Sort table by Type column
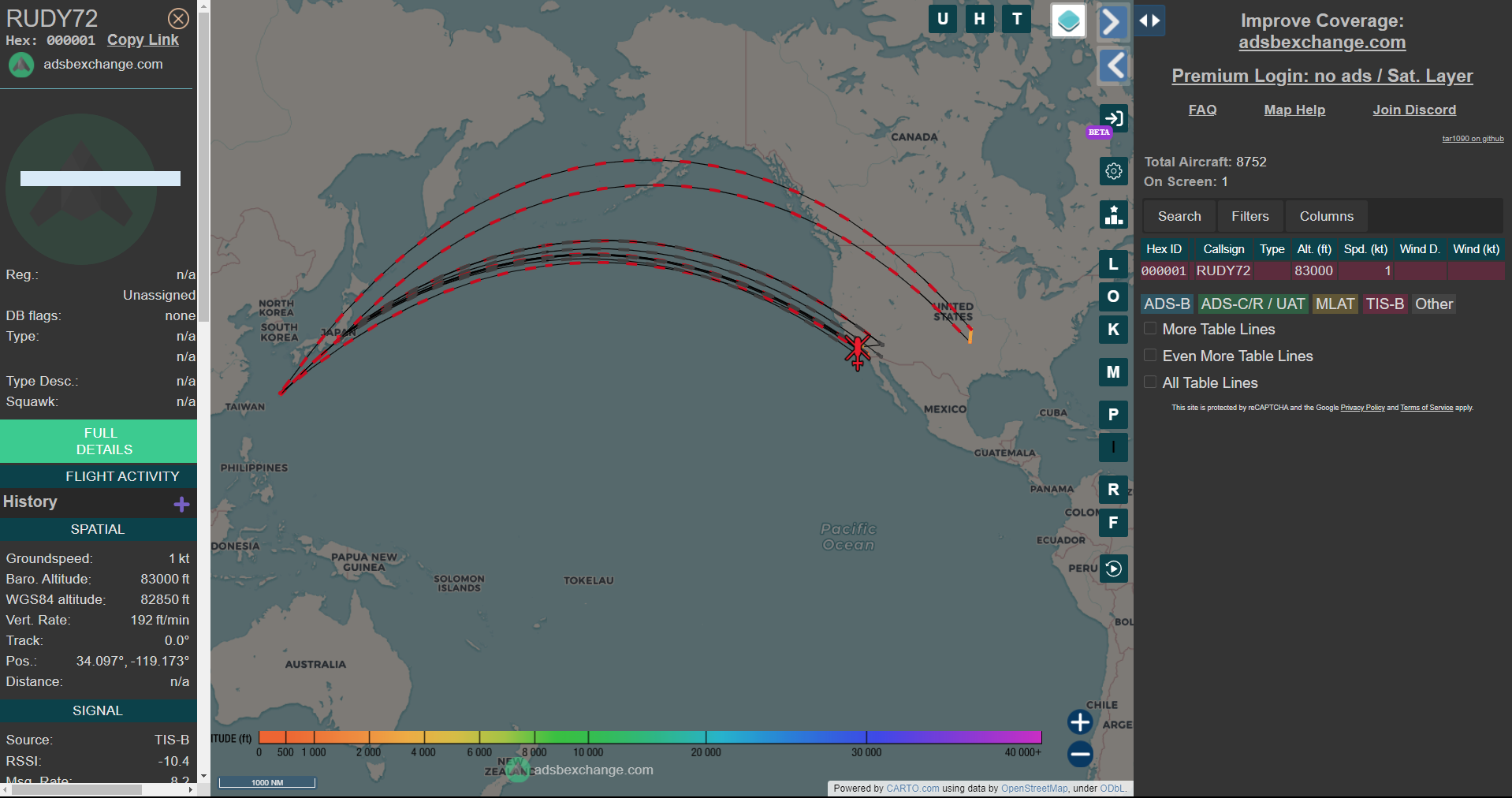Image resolution: width=1512 pixels, height=798 pixels. [x=1272, y=249]
